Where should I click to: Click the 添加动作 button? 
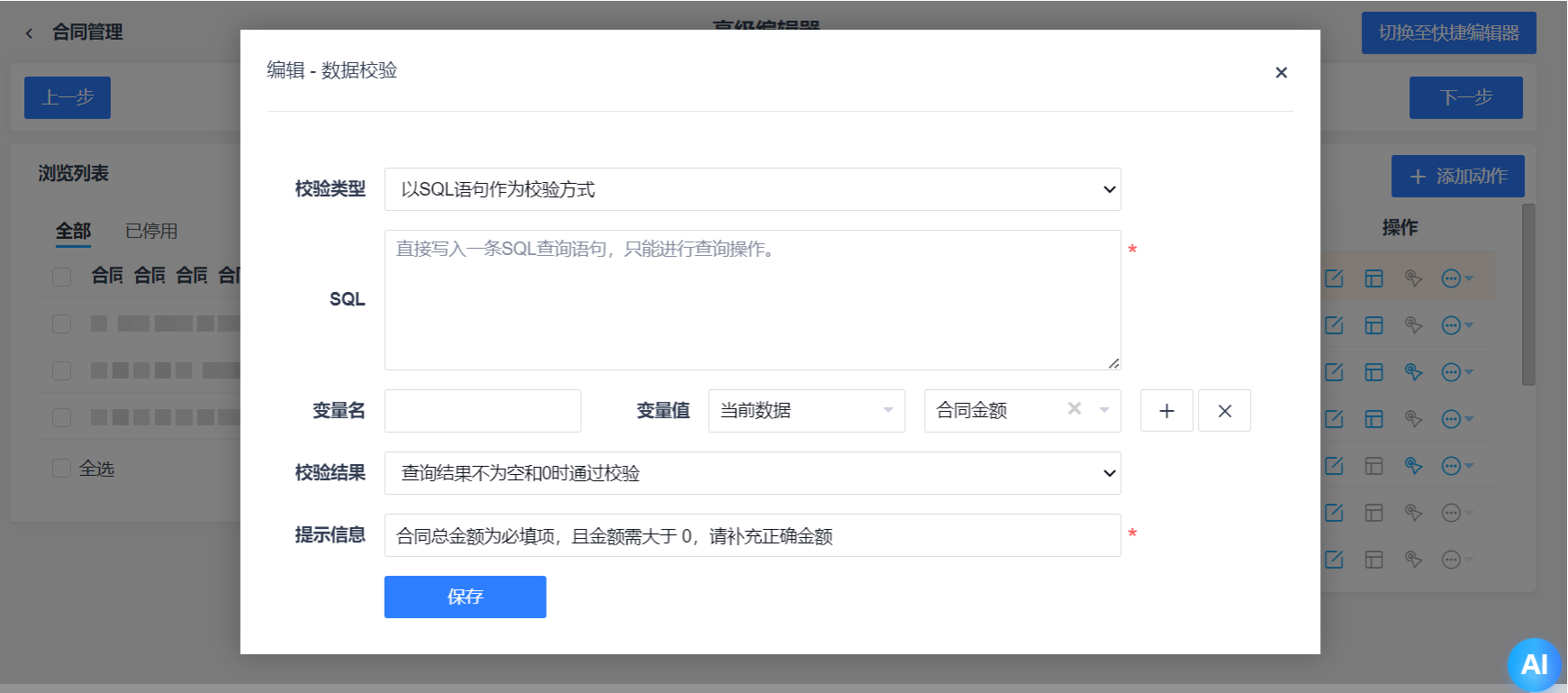1458,177
